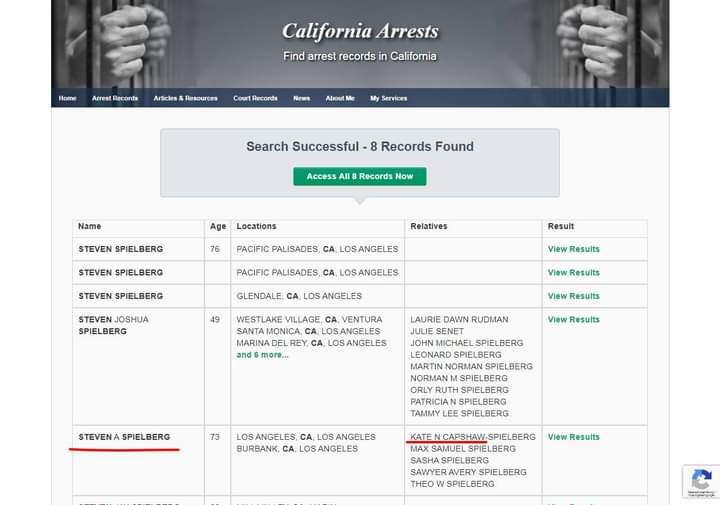Click the California Arrests site title

pyautogui.click(x=360, y=31)
